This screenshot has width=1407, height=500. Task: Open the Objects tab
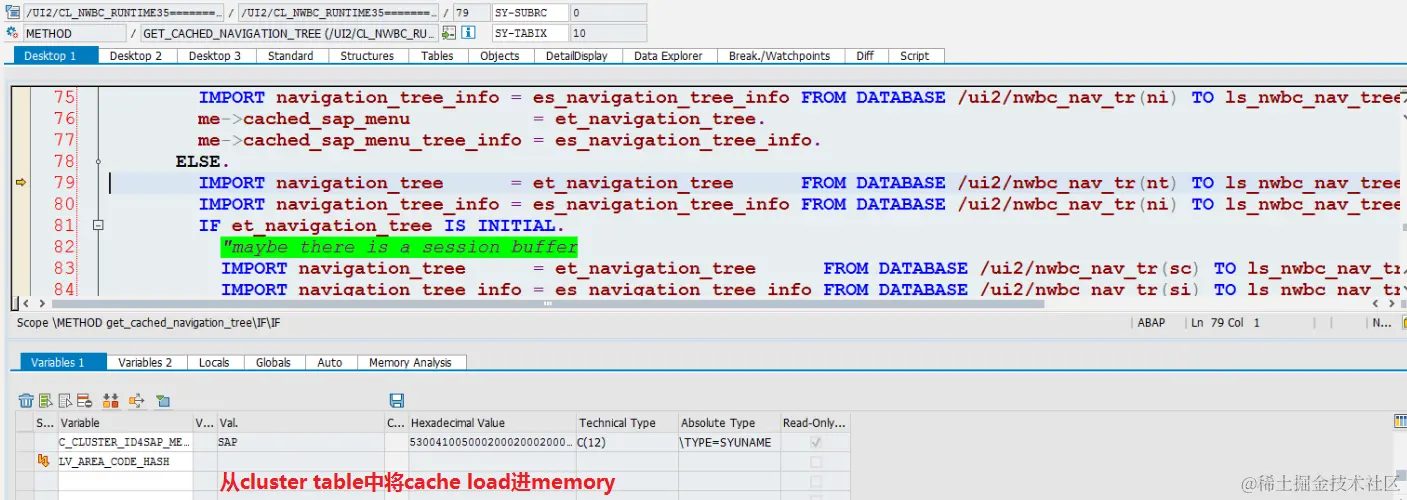500,56
